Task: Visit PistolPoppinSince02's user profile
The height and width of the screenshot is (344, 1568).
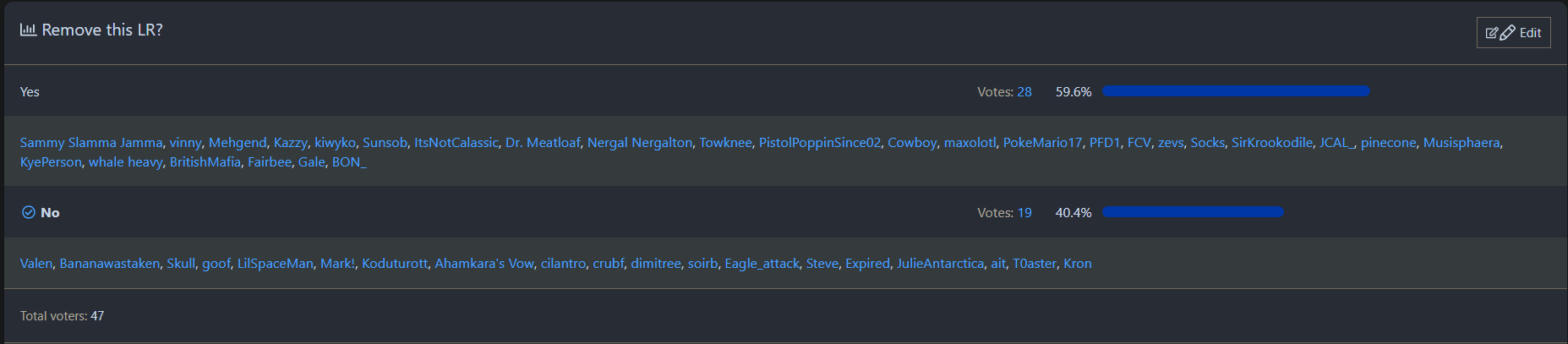Action: tap(819, 143)
